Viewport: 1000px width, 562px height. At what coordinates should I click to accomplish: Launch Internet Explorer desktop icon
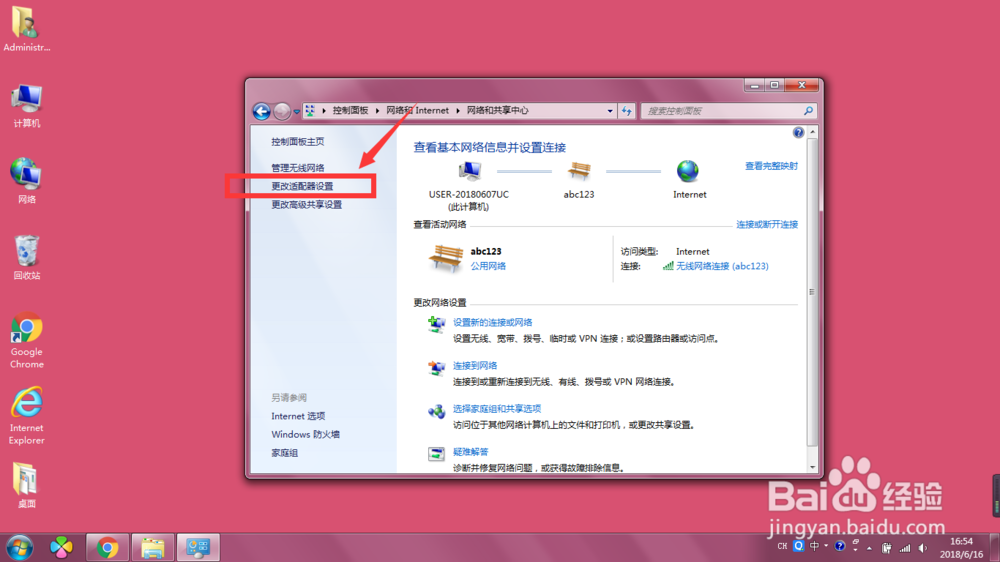coord(26,416)
